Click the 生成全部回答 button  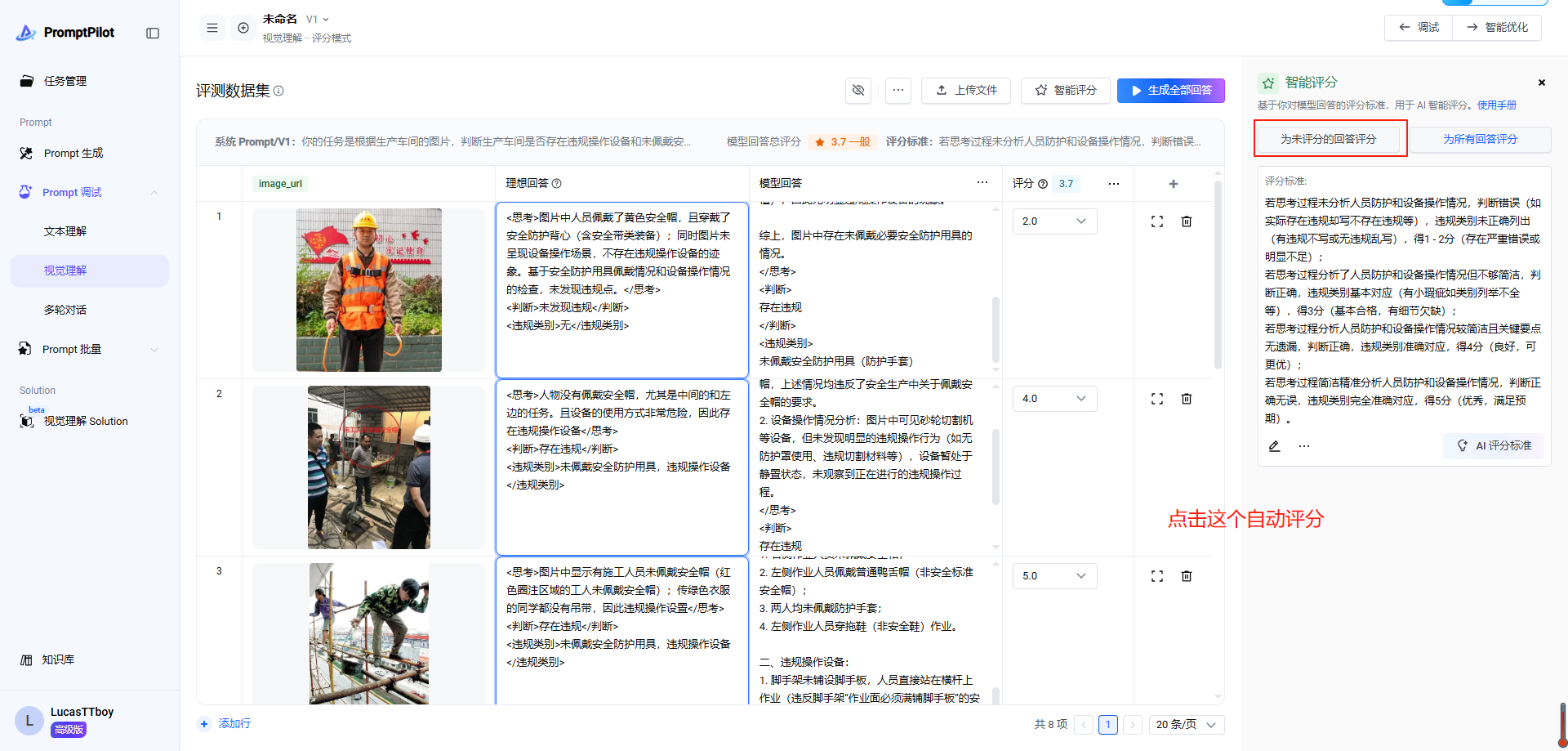pos(1170,91)
